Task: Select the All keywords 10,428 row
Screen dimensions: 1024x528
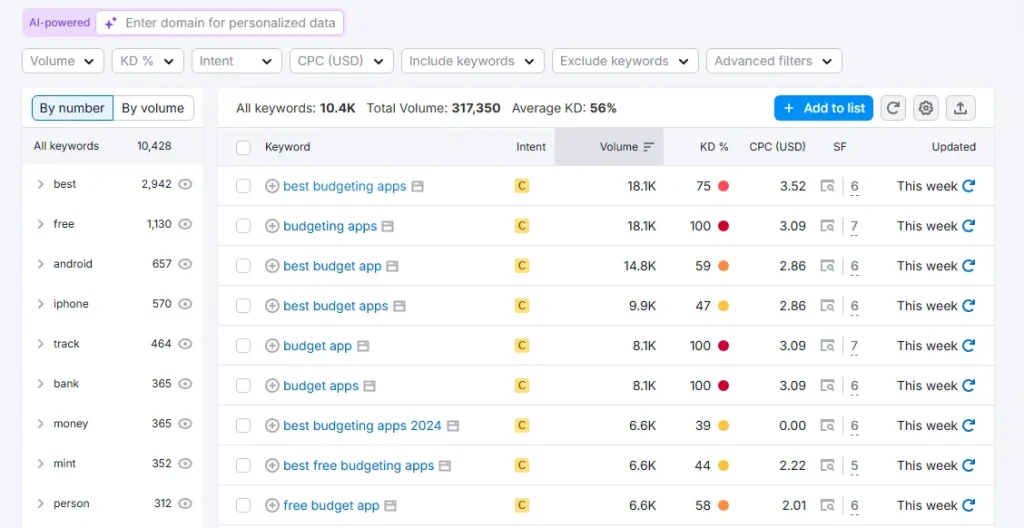Action: [x=112, y=146]
